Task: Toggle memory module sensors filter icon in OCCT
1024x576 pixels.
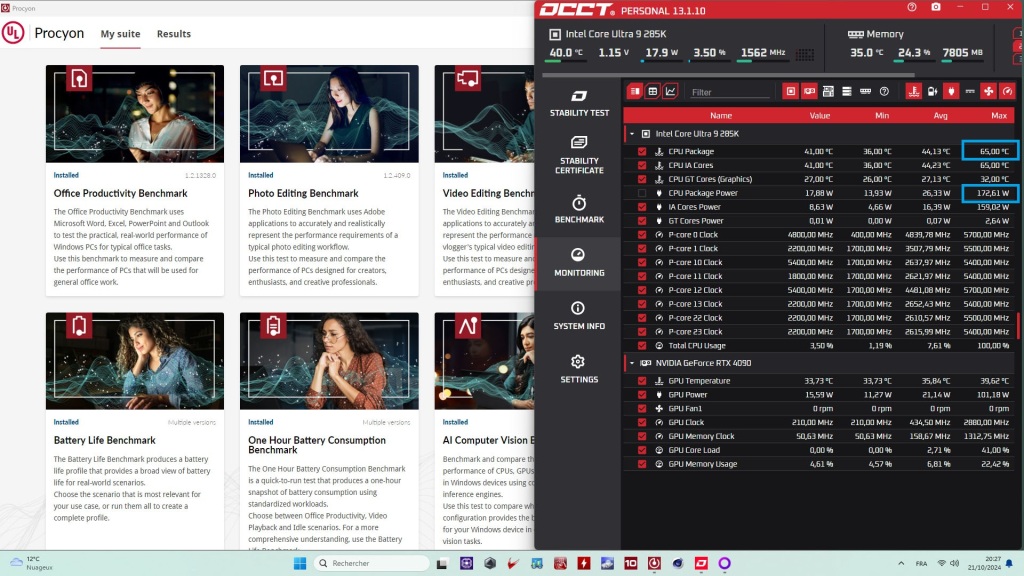Action: click(x=865, y=91)
